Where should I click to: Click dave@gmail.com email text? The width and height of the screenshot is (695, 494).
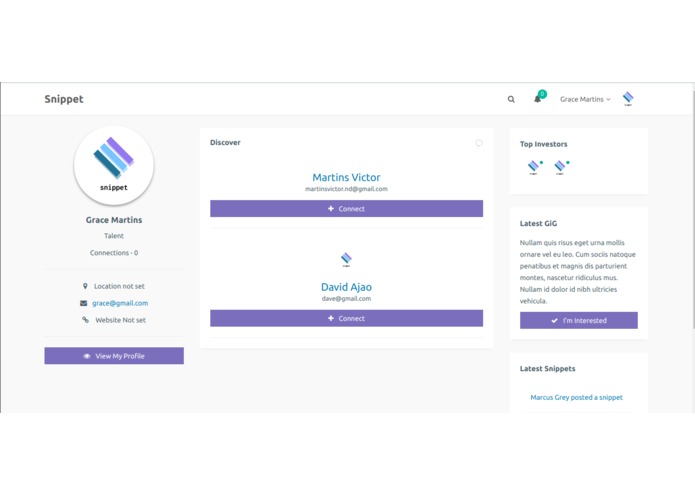pos(346,299)
